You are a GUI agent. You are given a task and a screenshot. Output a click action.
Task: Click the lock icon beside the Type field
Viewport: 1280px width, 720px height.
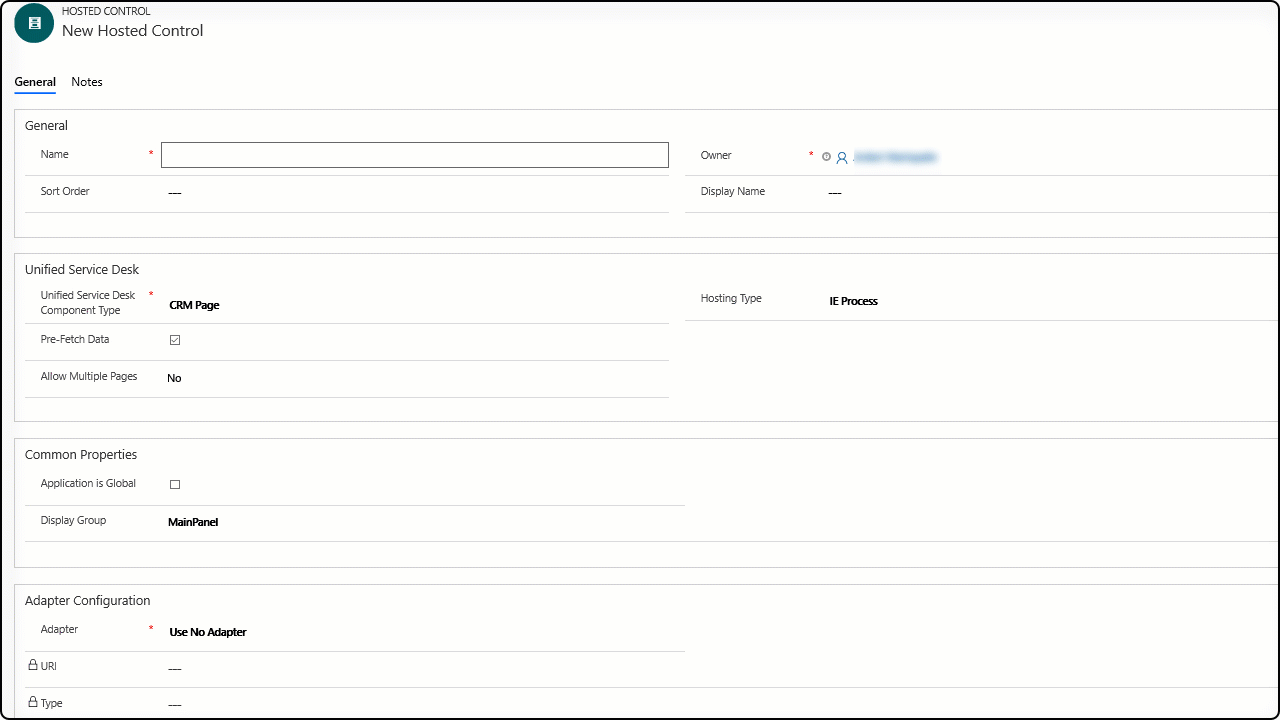[33, 702]
